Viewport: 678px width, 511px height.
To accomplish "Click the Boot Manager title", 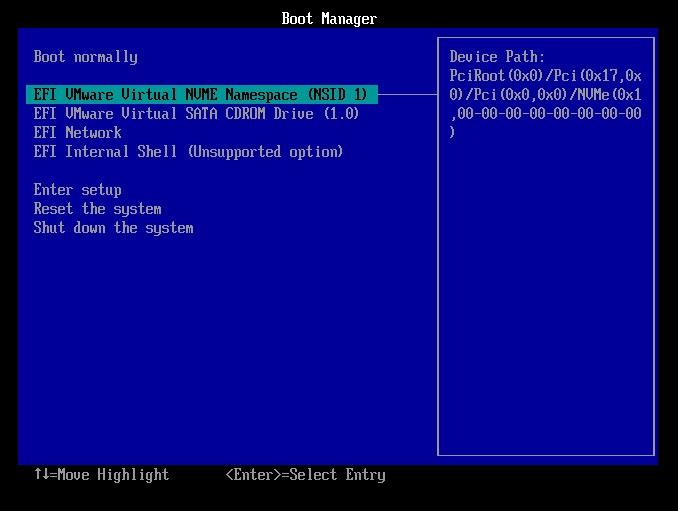I will coord(329,19).
